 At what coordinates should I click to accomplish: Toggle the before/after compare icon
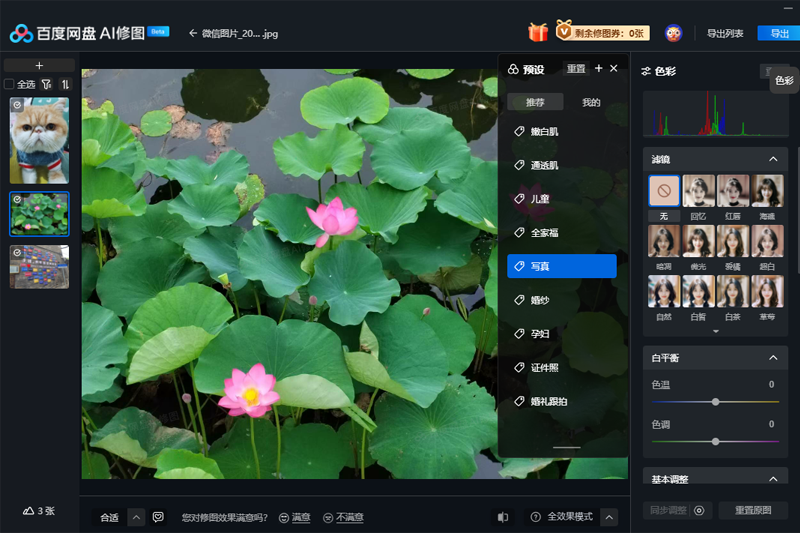(x=503, y=517)
